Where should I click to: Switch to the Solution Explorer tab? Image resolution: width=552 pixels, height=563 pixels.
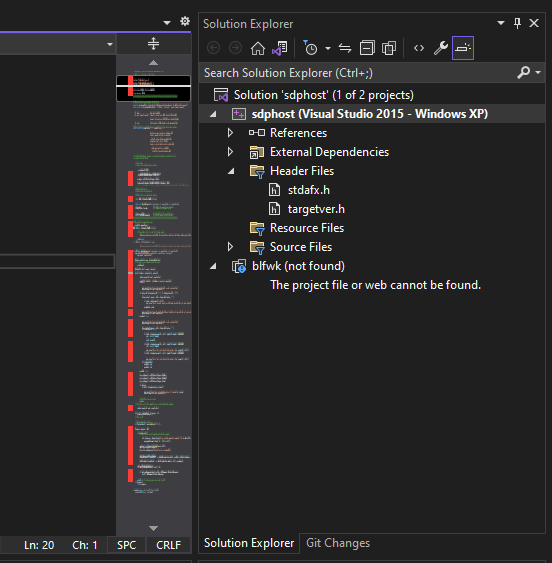(x=249, y=543)
